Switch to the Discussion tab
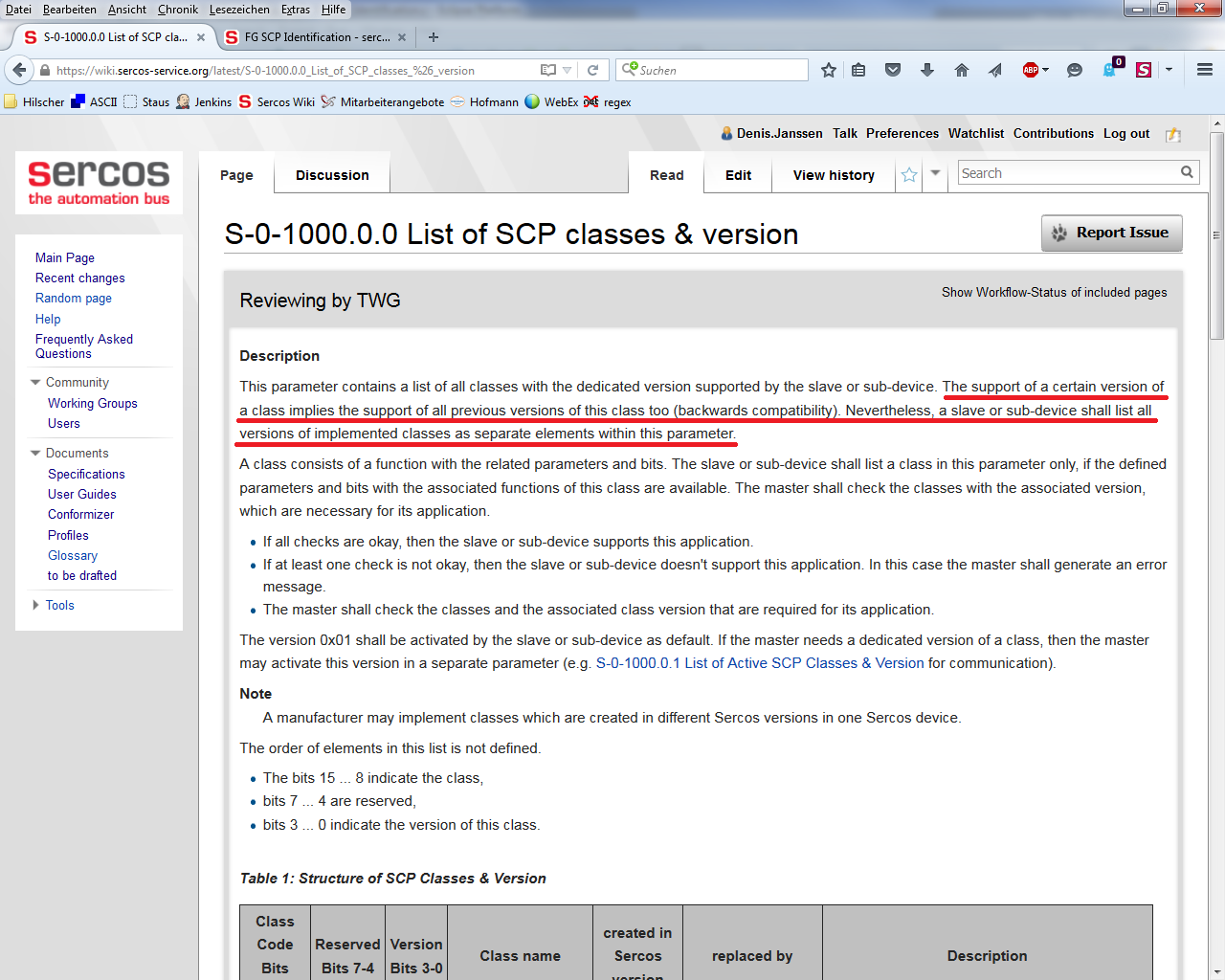Viewport: 1225px width, 980px height. click(x=332, y=175)
